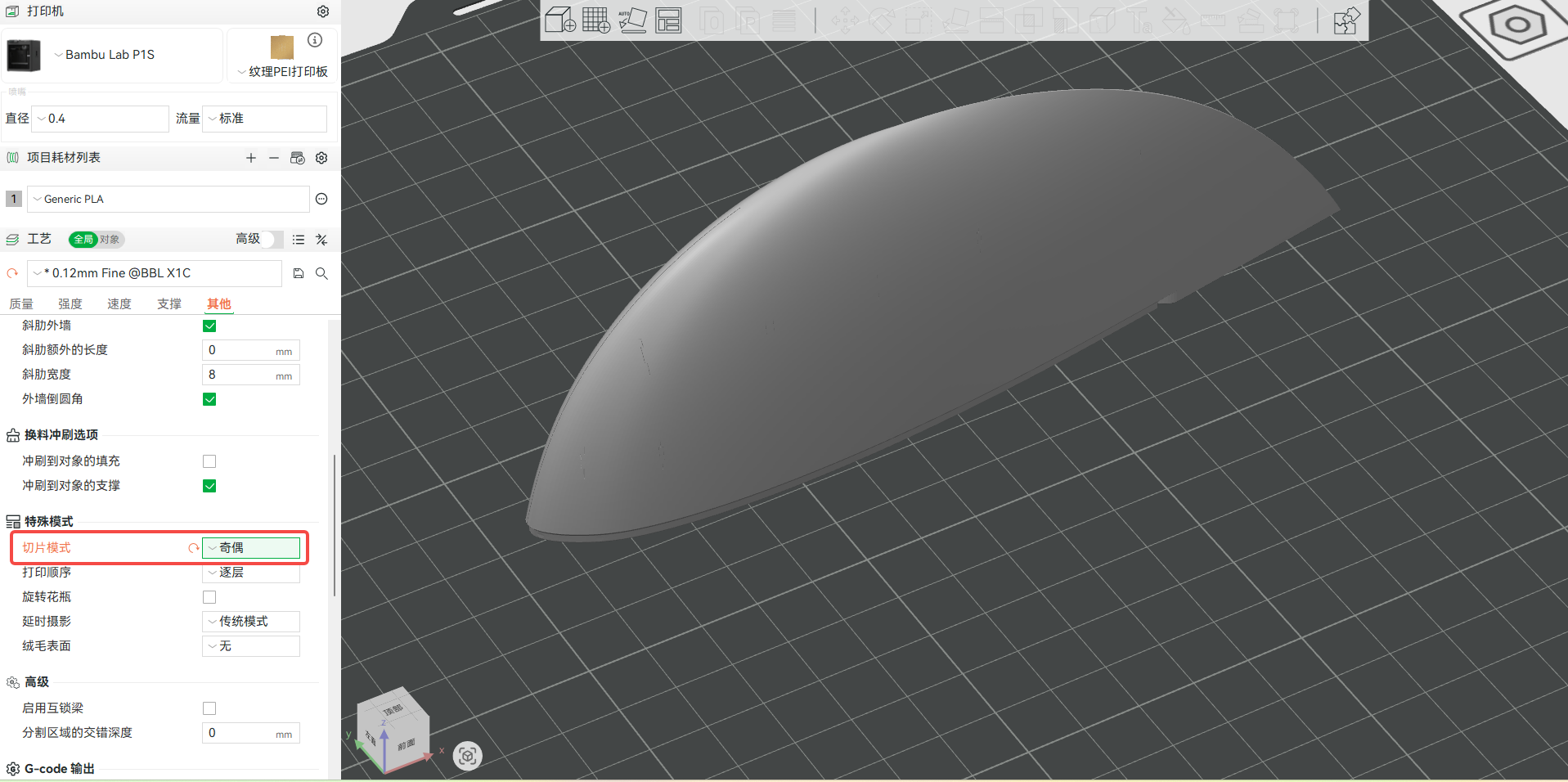Click the Rotate tool icon
Screen dimensions: 1568x782
click(x=882, y=20)
